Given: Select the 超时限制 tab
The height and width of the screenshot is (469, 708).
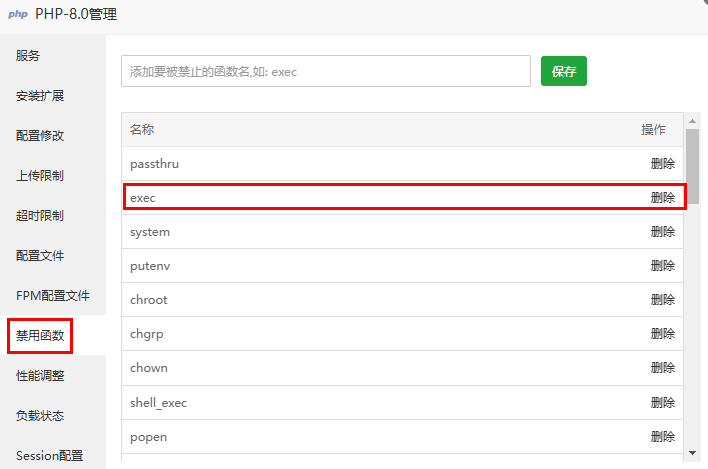Looking at the screenshot, I should click(x=40, y=216).
